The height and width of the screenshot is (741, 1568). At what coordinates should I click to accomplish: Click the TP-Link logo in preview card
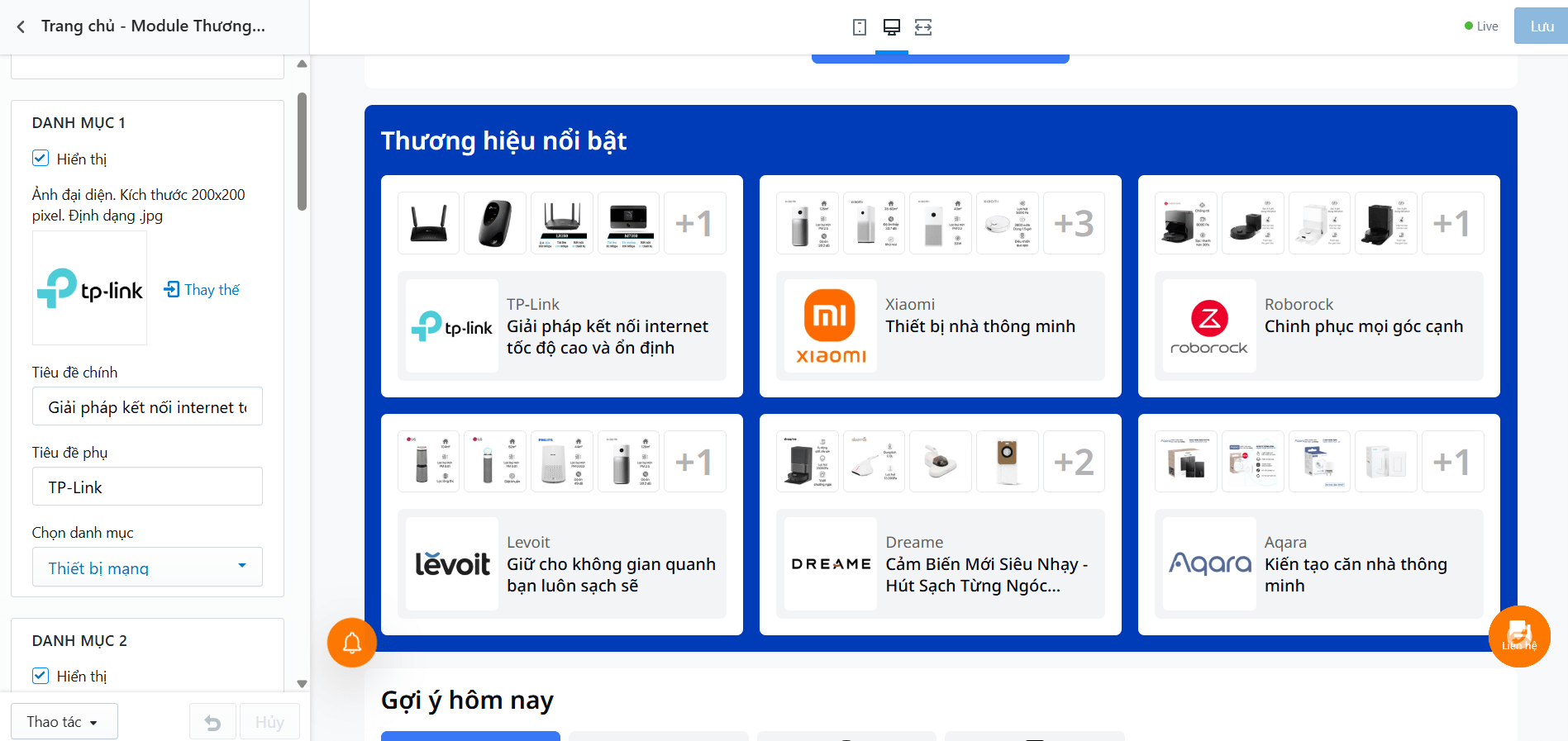(452, 325)
